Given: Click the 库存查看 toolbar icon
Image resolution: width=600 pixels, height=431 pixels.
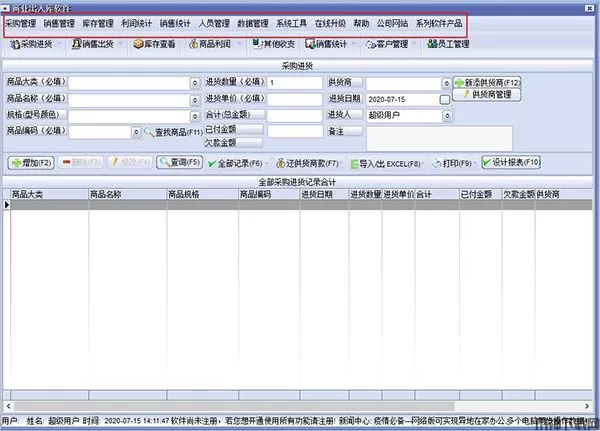Looking at the screenshot, I should click(138, 45).
